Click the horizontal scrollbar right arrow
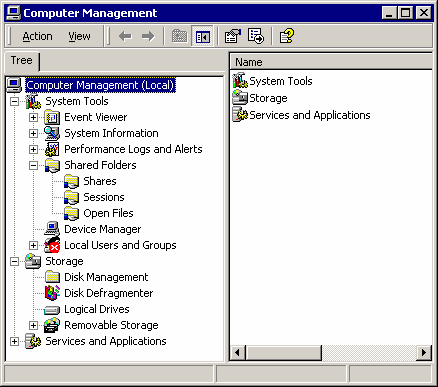The height and width of the screenshot is (387, 438). tap(424, 352)
